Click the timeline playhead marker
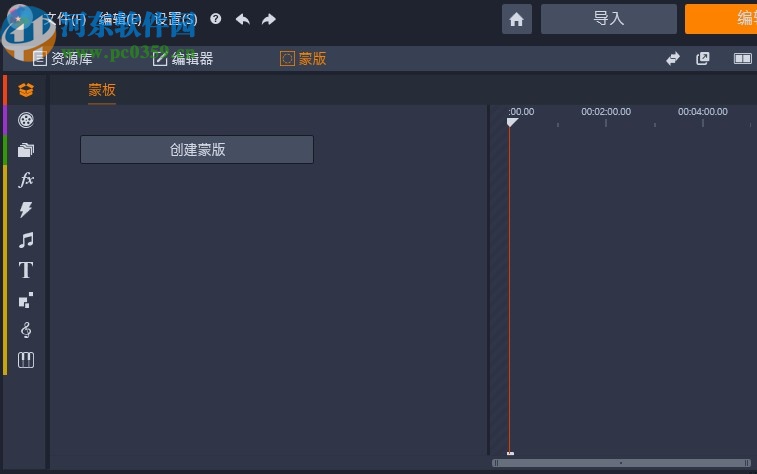 point(512,123)
